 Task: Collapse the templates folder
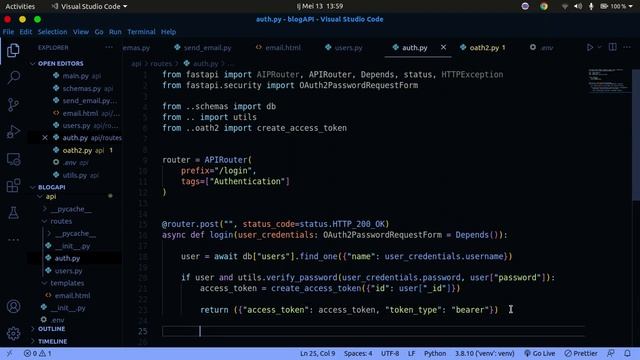coord(67,283)
